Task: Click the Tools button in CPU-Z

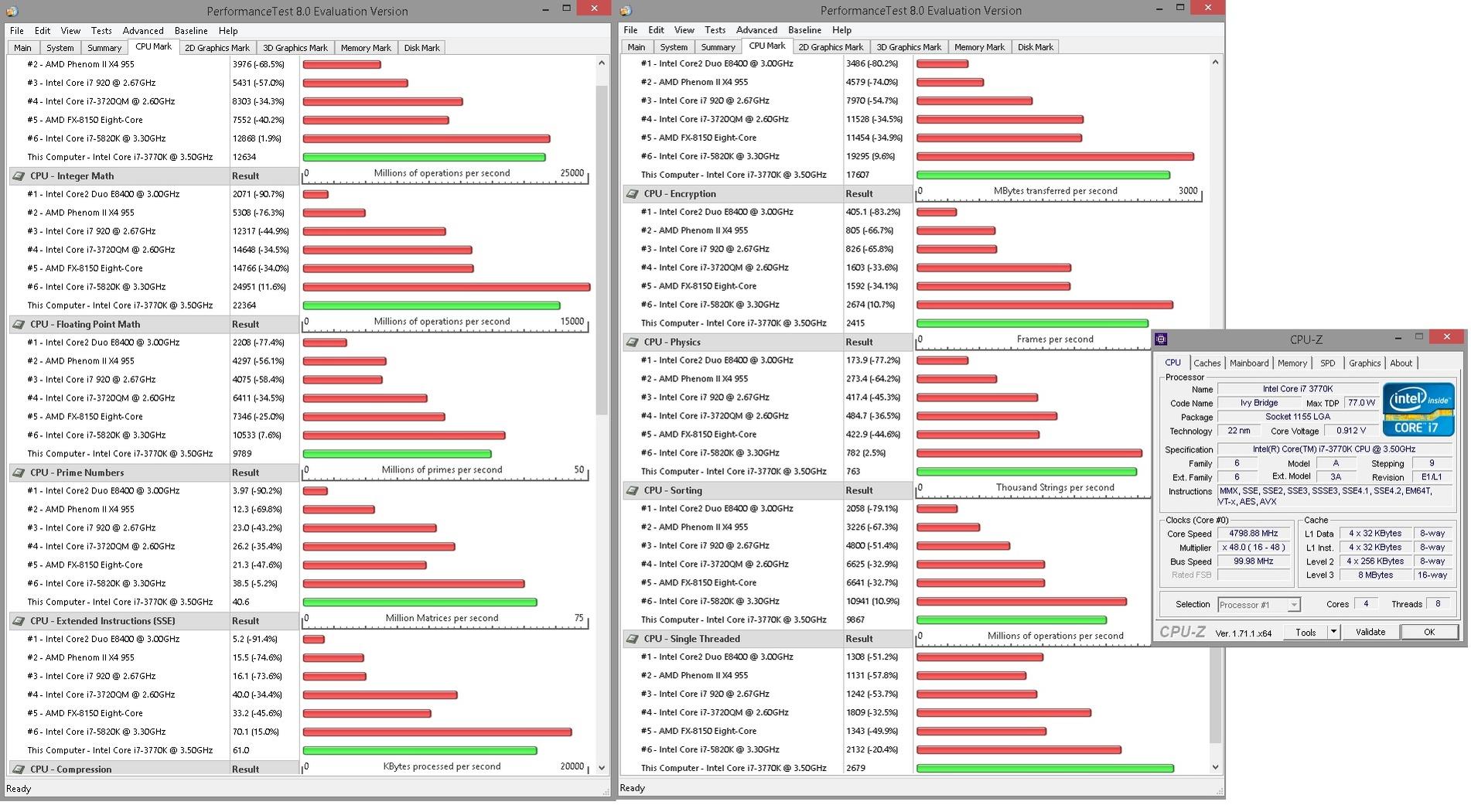Action: [x=1305, y=633]
